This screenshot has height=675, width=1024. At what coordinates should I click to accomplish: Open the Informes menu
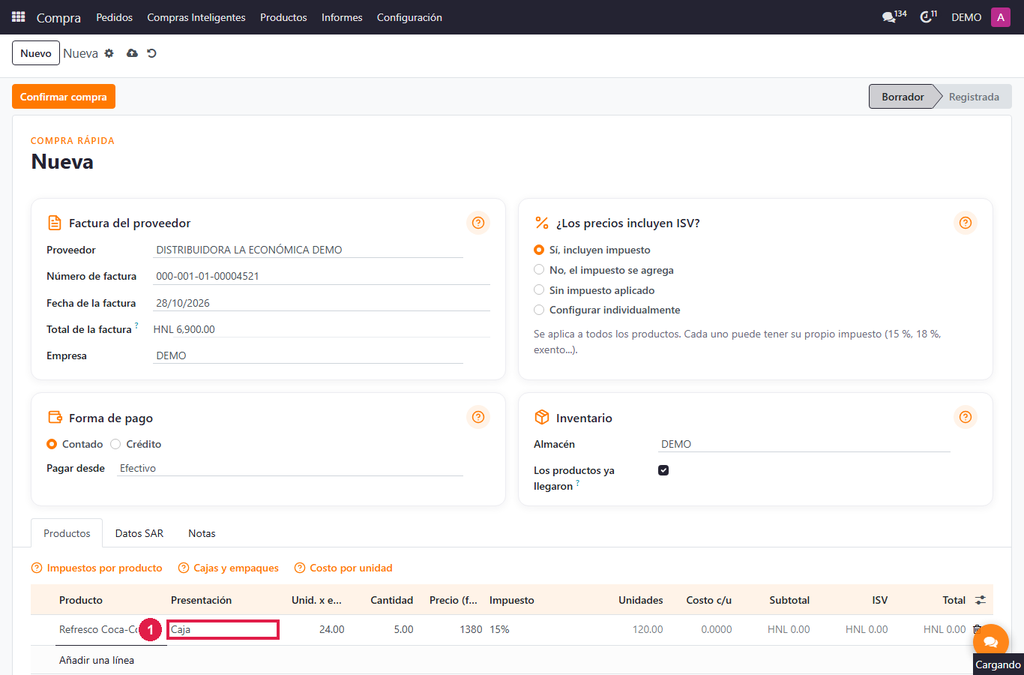tap(342, 17)
